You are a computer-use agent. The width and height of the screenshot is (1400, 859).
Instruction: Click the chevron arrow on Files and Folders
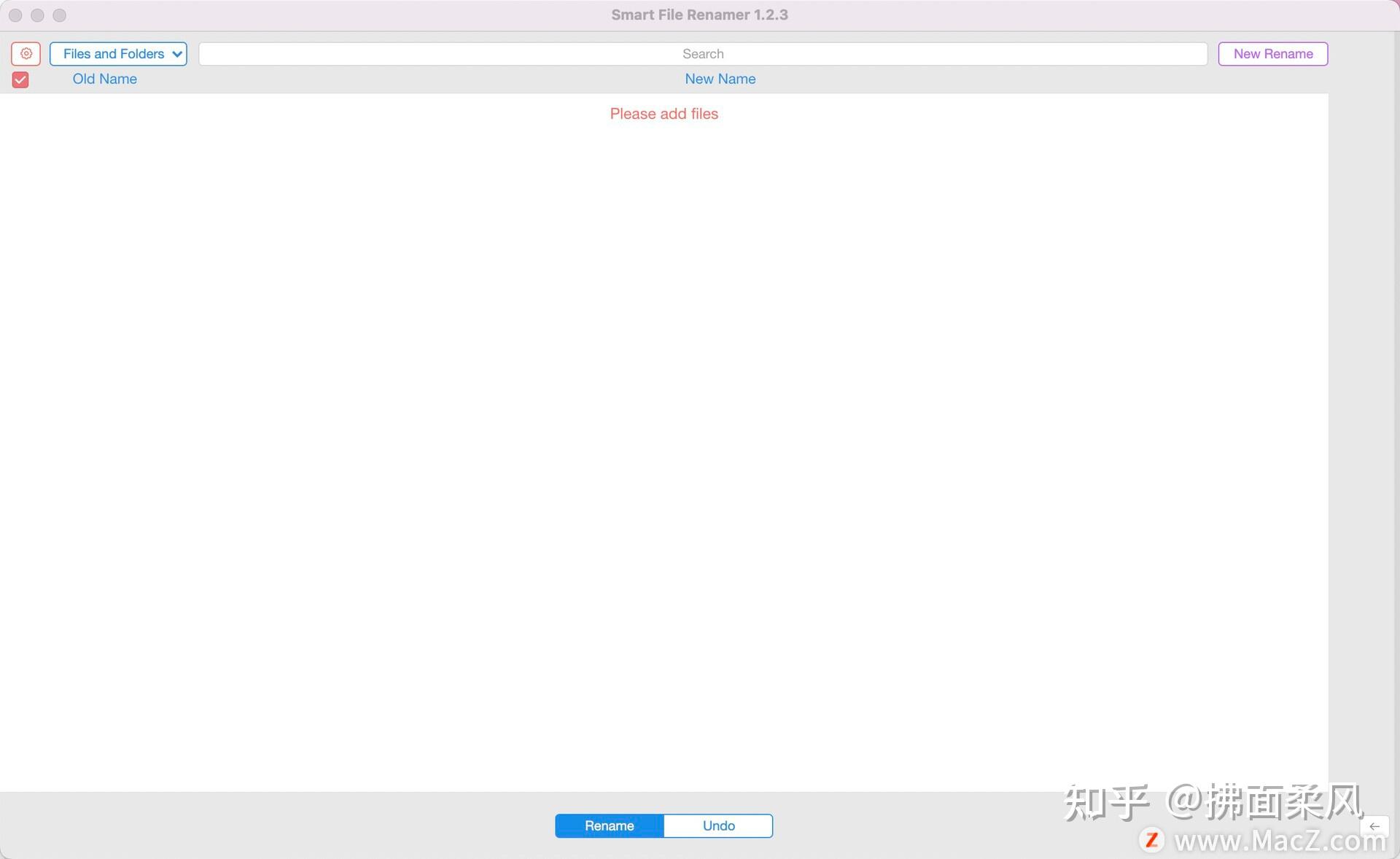click(x=177, y=54)
